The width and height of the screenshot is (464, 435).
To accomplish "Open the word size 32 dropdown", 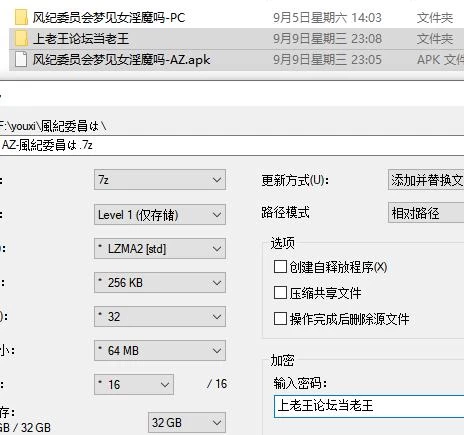I will coord(160,316).
